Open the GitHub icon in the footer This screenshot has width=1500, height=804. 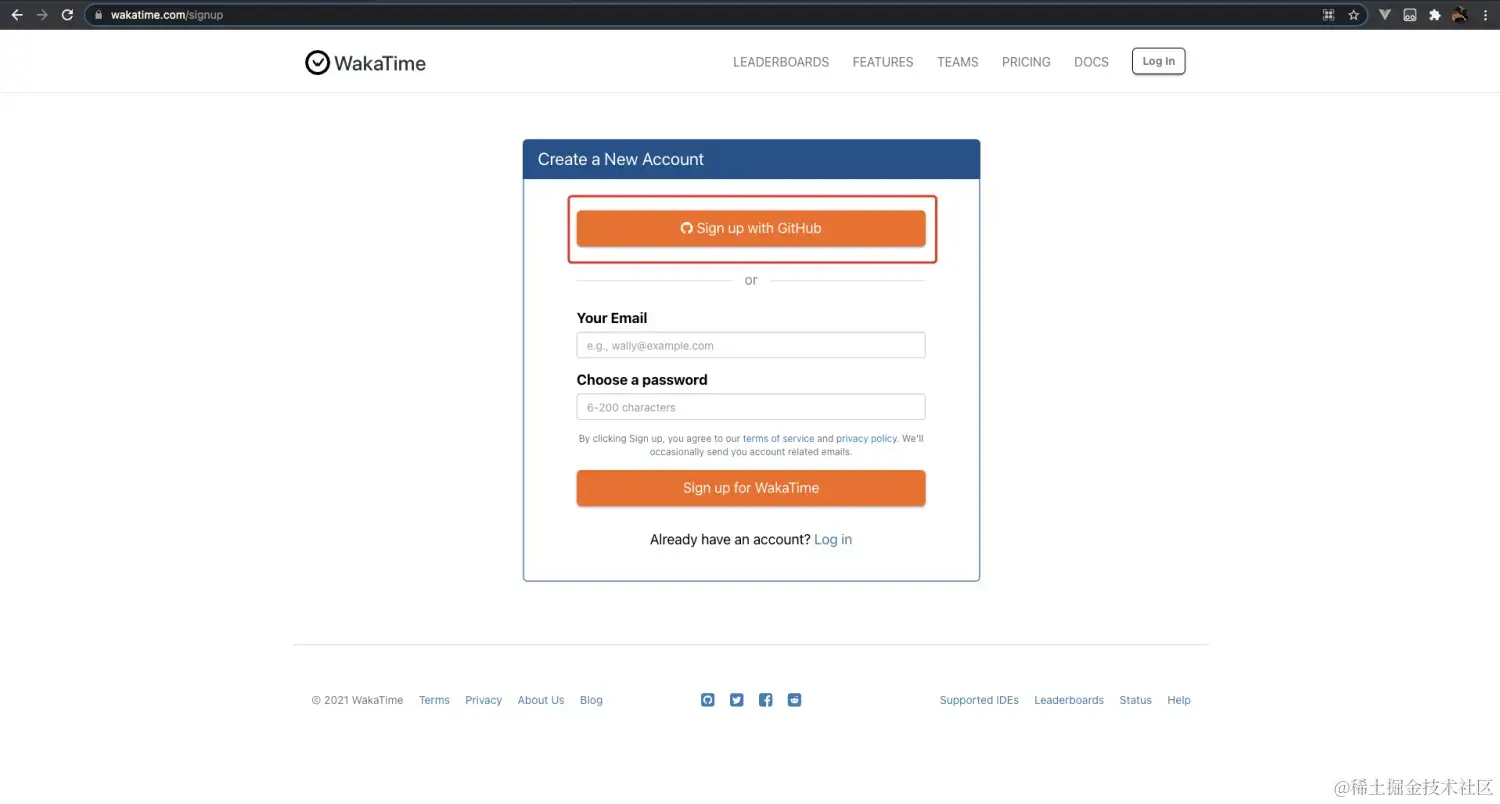(x=707, y=700)
